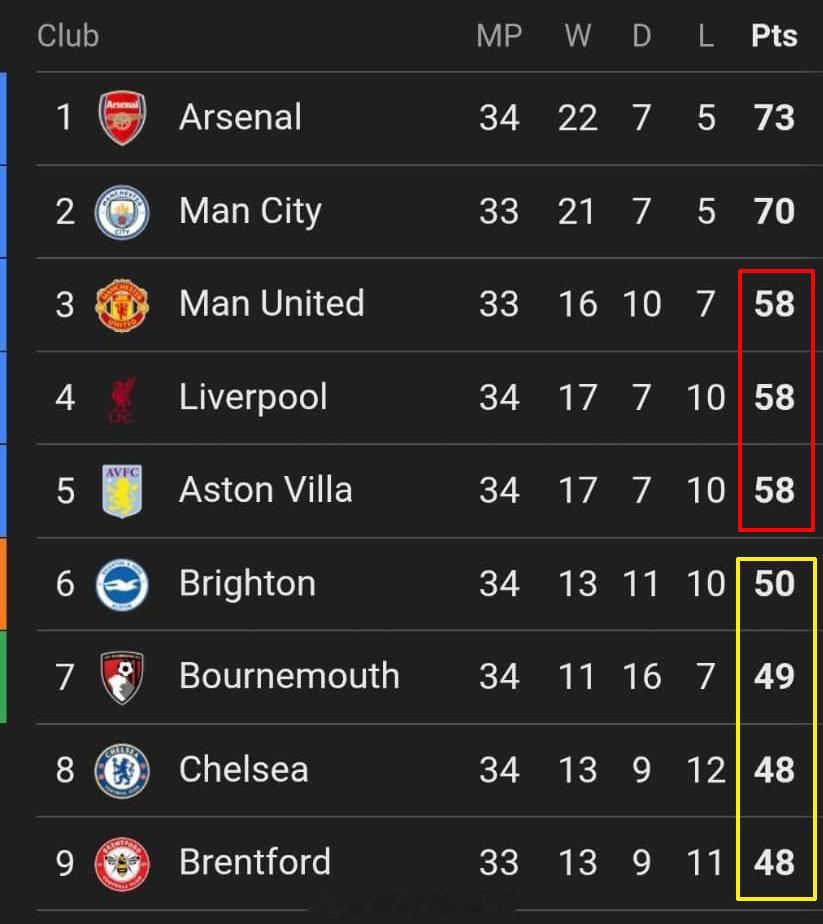Viewport: 823px width, 924px height.
Task: Select the Man United crest icon
Action: (x=122, y=304)
